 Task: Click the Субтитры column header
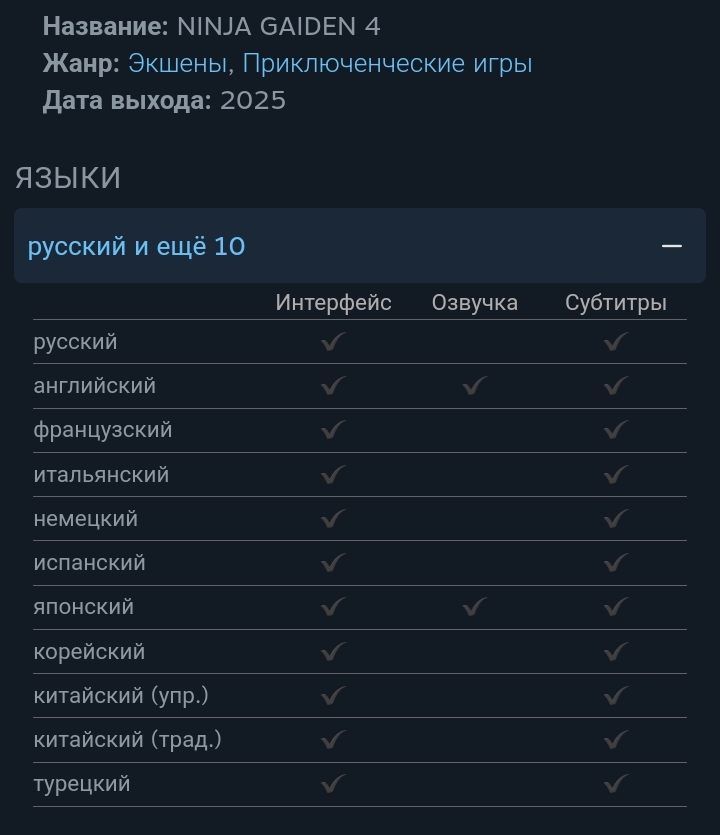[616, 302]
